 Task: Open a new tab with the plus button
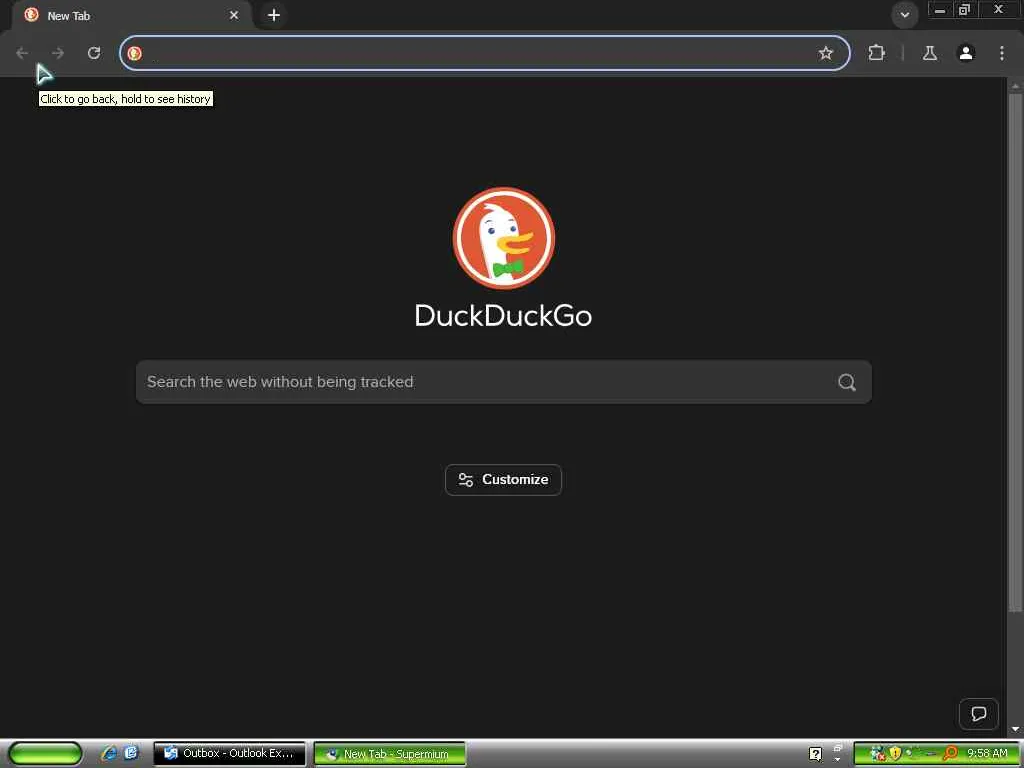click(x=274, y=15)
